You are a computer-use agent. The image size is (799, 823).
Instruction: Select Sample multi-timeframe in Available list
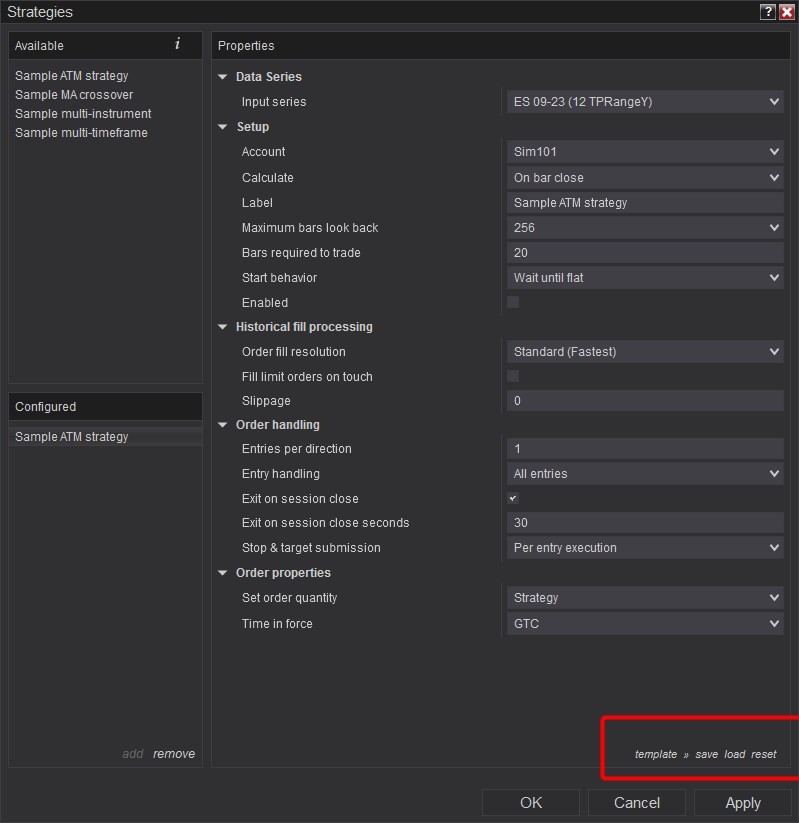pyautogui.click(x=81, y=133)
